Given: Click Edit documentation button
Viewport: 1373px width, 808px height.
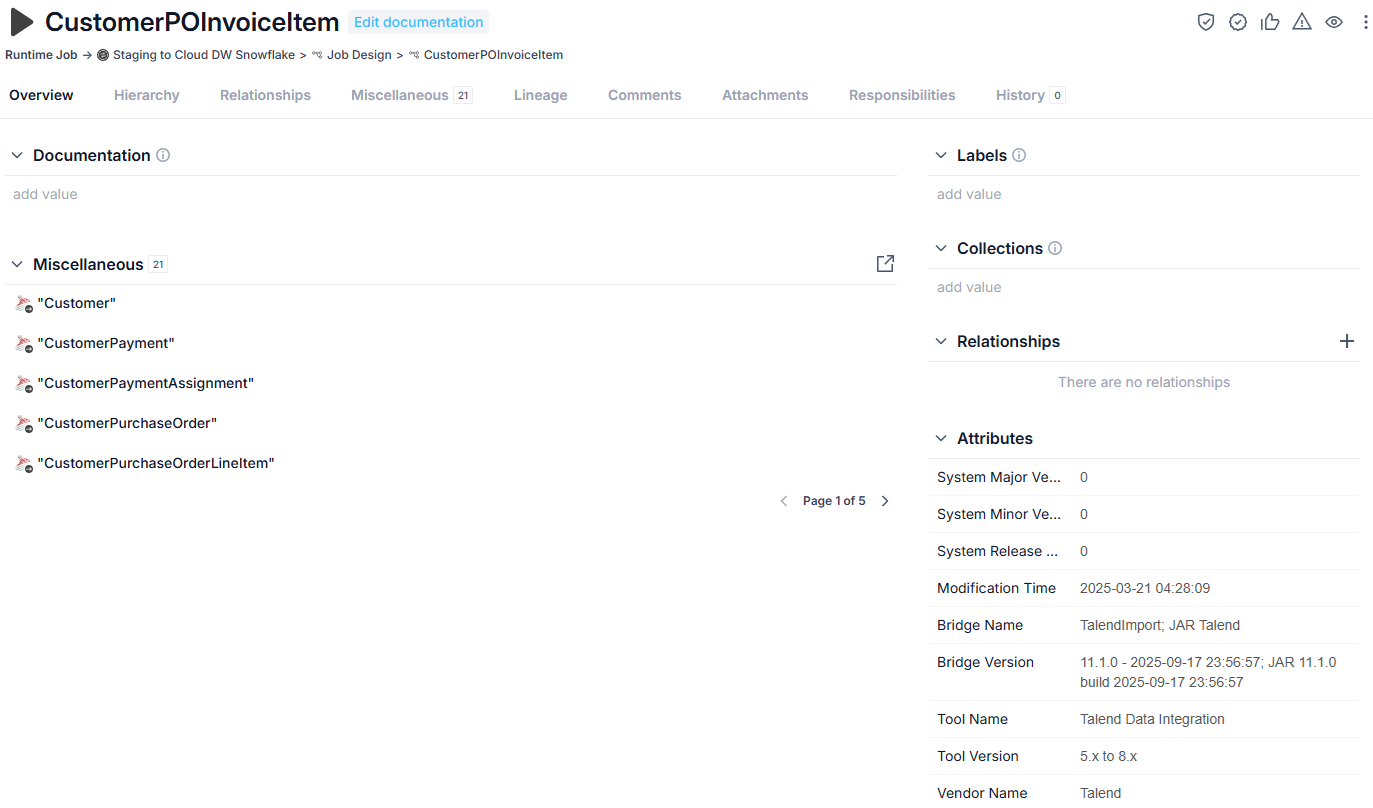Looking at the screenshot, I should 419,22.
